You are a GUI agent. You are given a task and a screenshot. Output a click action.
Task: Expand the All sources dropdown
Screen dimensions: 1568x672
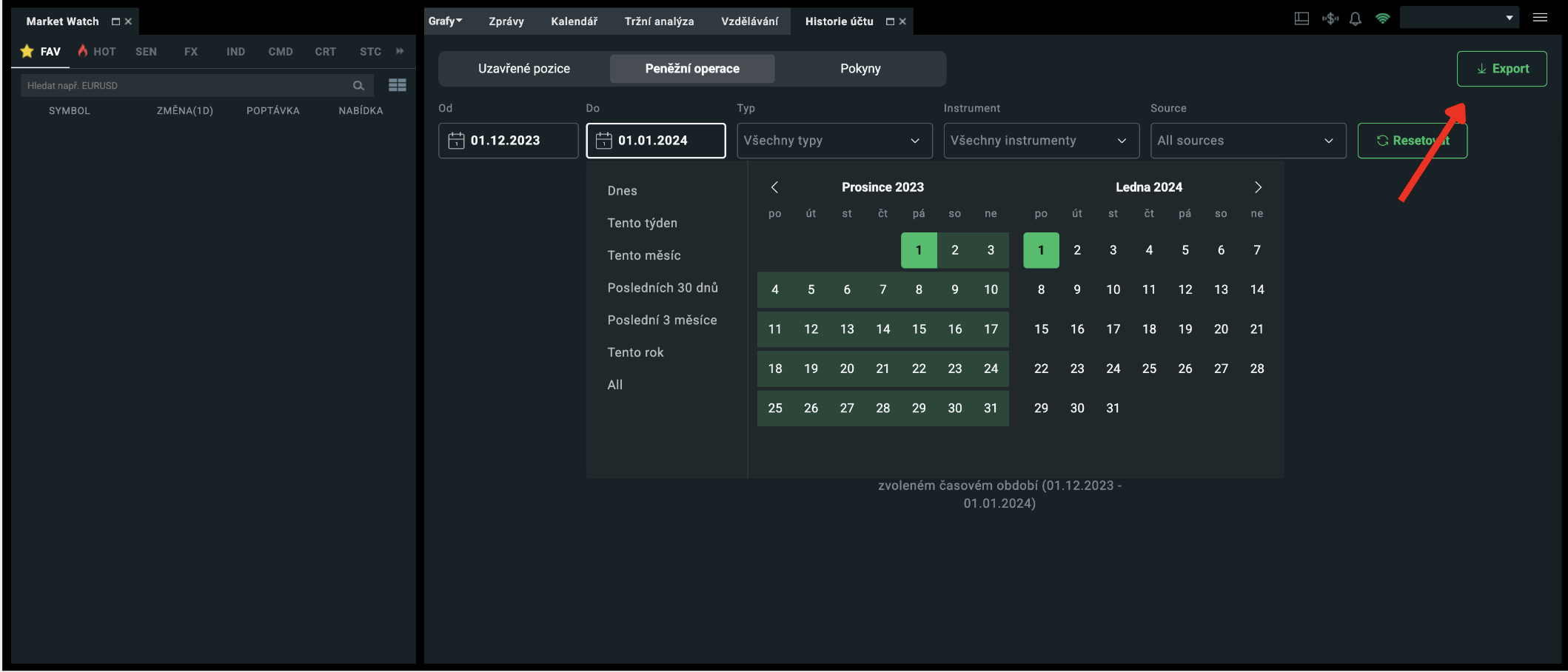[1247, 141]
